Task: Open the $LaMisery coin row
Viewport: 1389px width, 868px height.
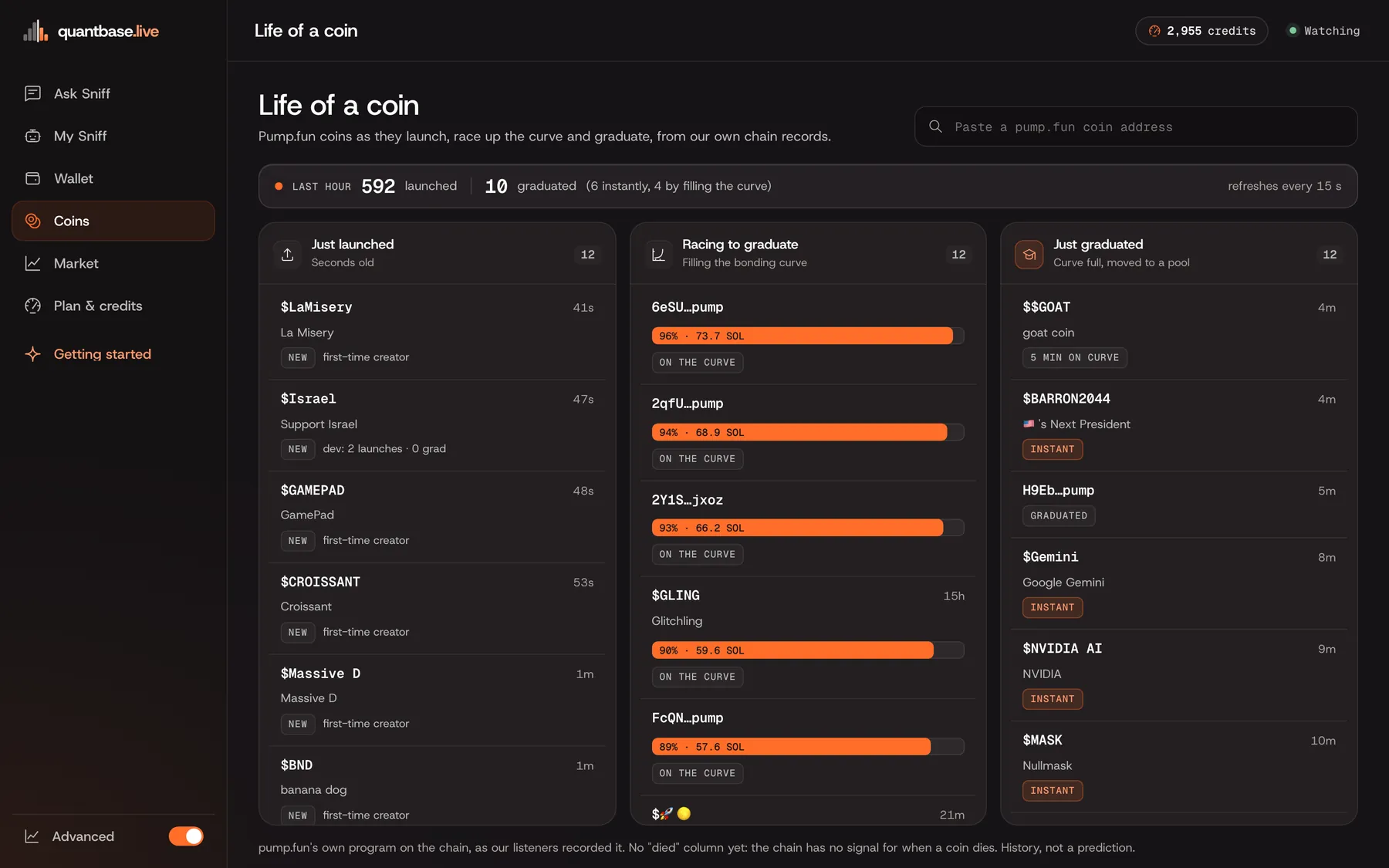Action: [438, 333]
